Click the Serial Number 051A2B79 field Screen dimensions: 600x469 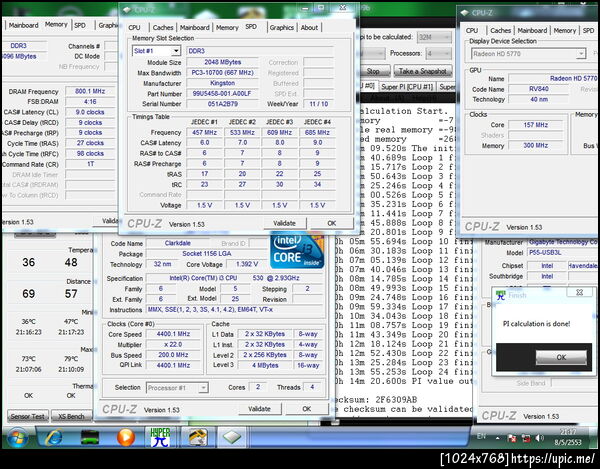click(222, 104)
